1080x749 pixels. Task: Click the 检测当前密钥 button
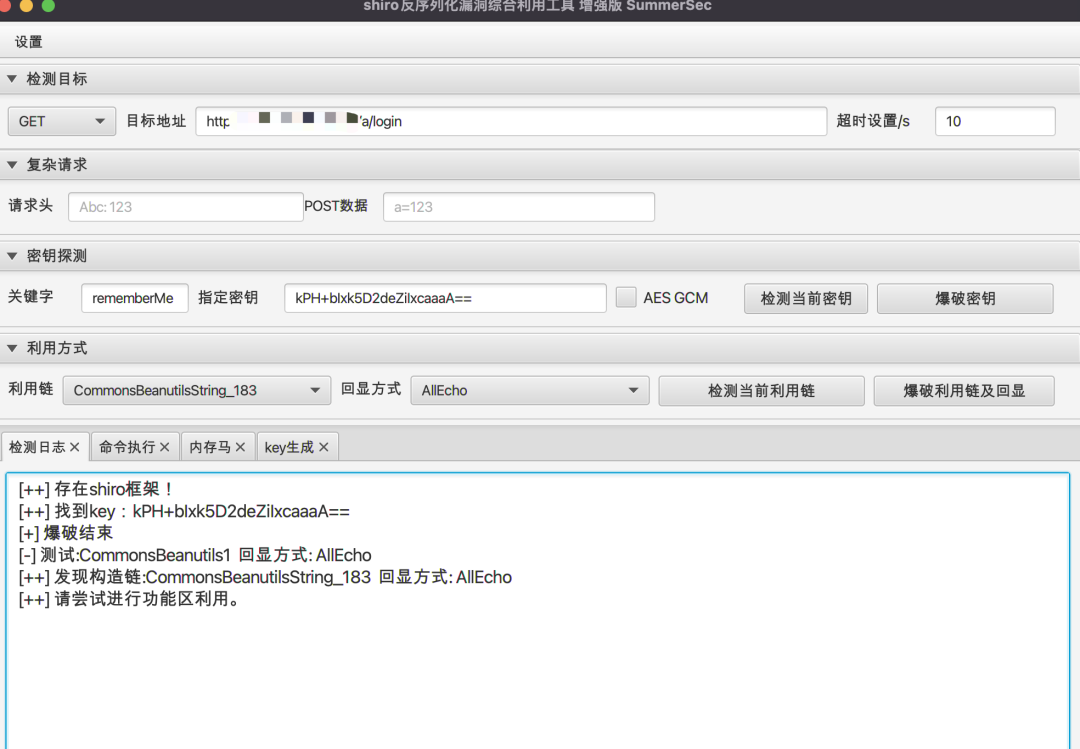coord(805,298)
